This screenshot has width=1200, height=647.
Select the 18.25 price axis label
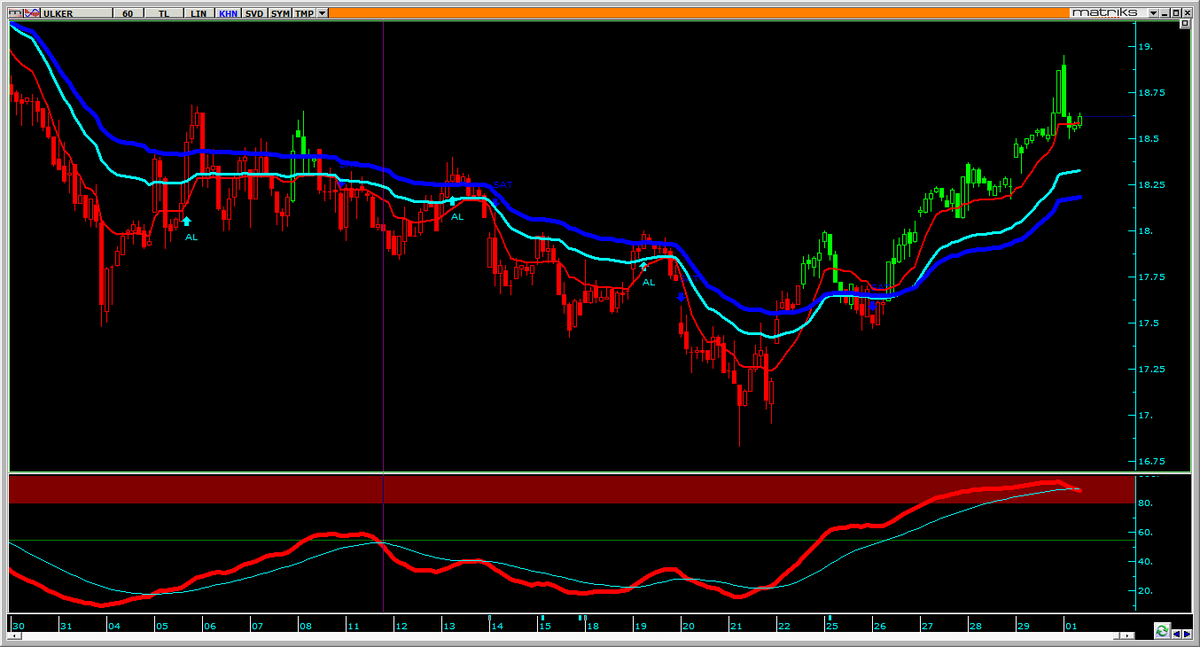coord(1152,185)
